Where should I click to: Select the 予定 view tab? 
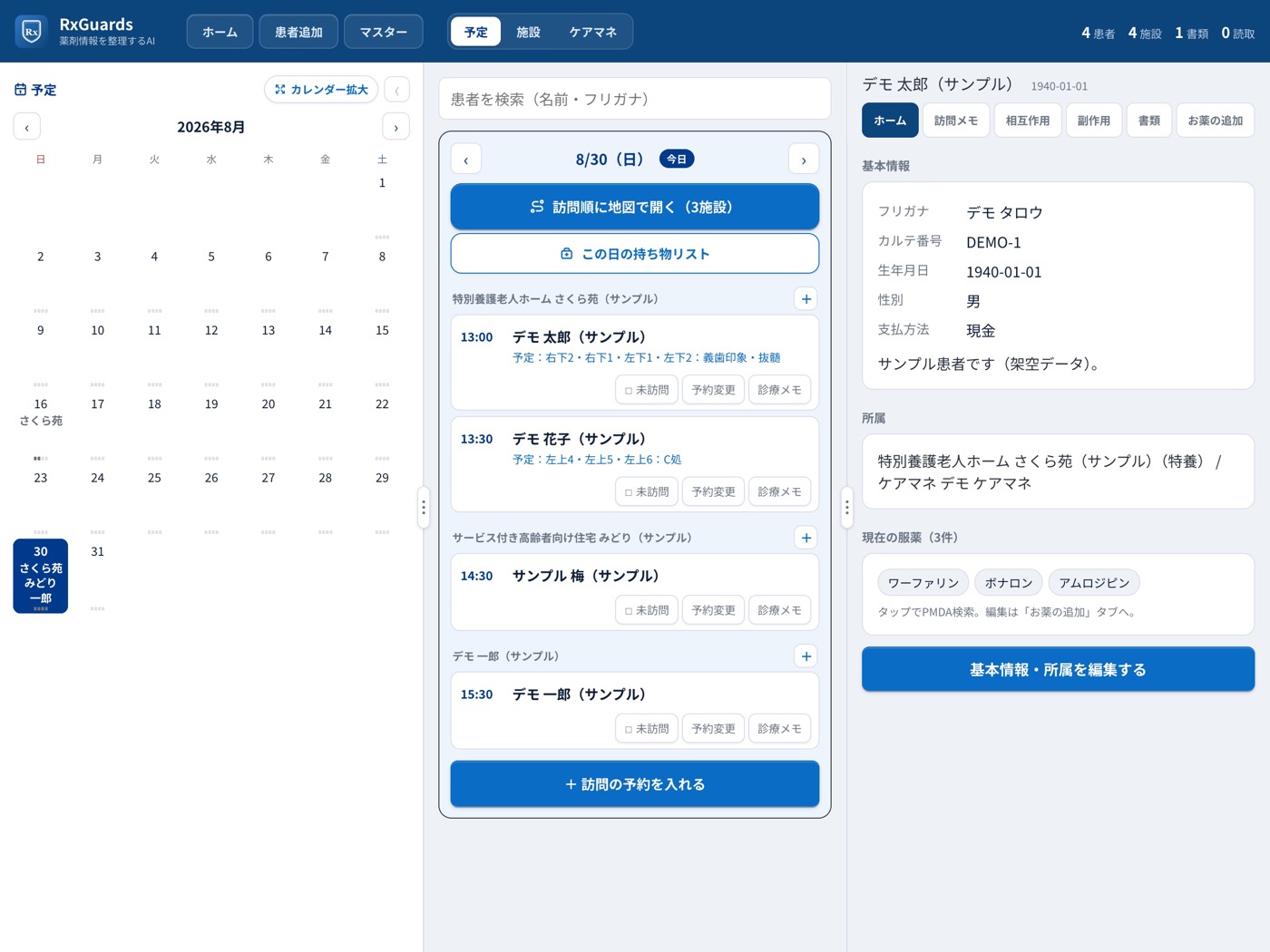pyautogui.click(x=476, y=32)
